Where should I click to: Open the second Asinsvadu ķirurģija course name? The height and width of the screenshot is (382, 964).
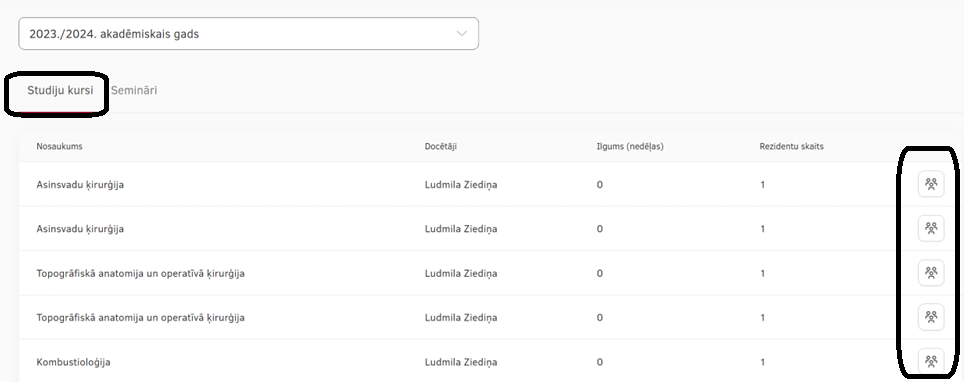80,229
